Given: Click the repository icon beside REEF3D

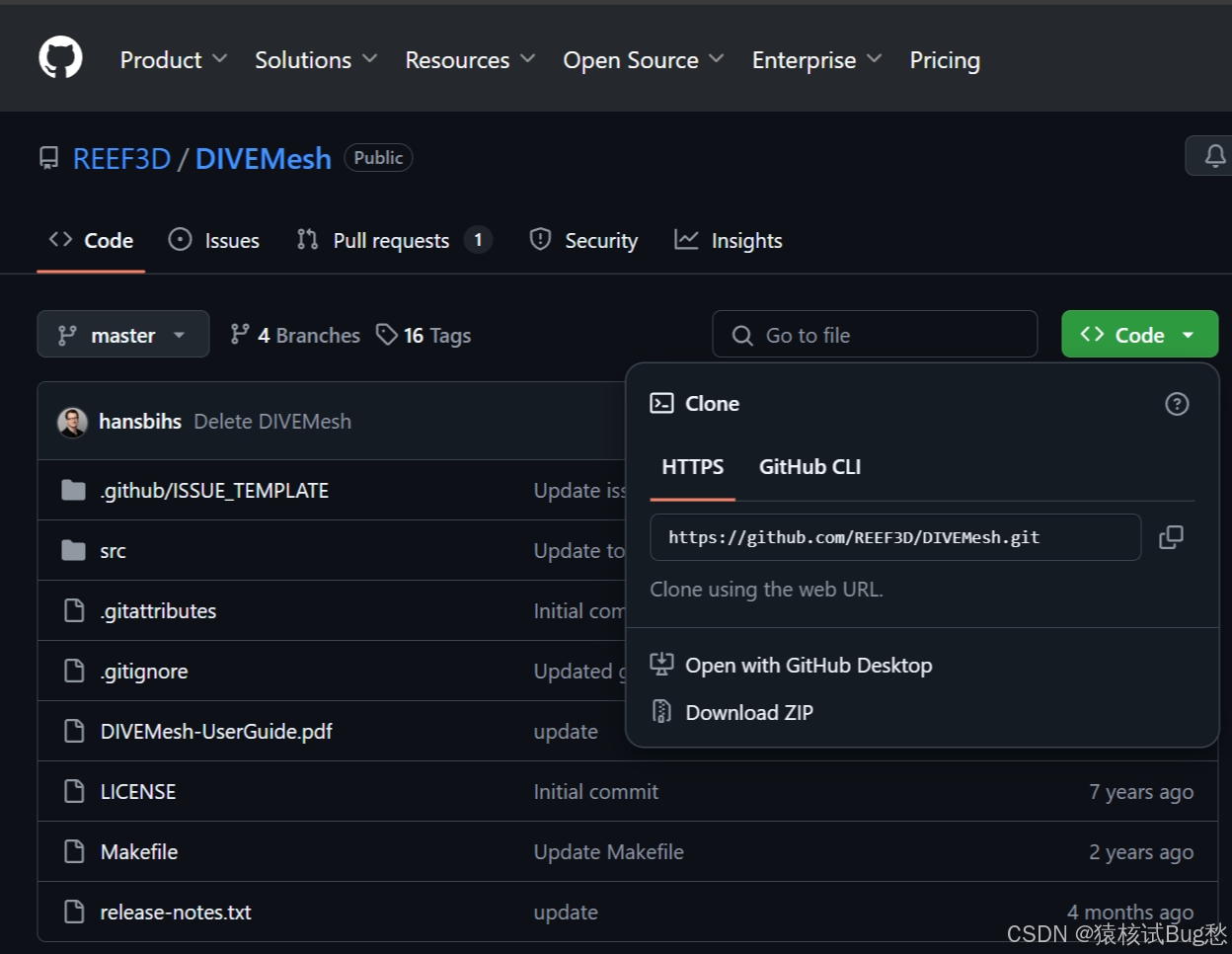Looking at the screenshot, I should 48,158.
